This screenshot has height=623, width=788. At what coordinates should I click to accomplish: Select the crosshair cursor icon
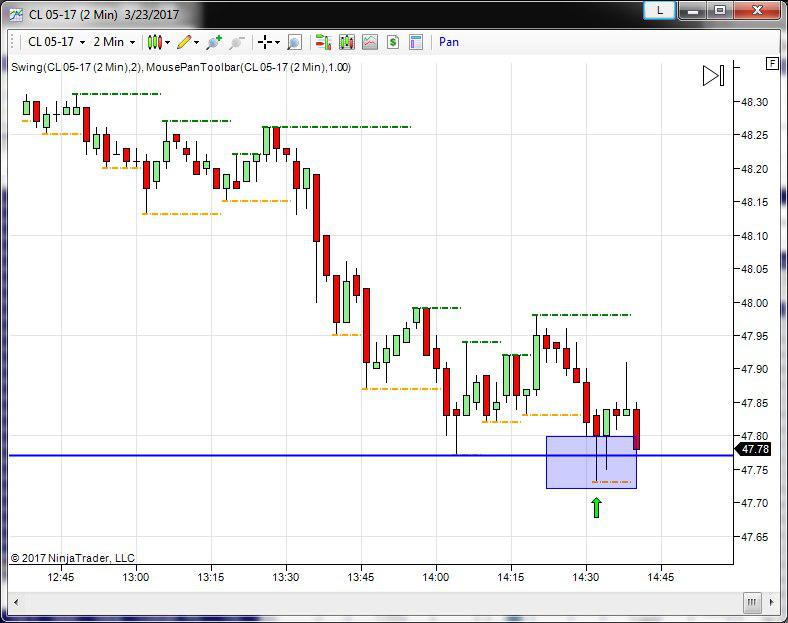pos(264,42)
